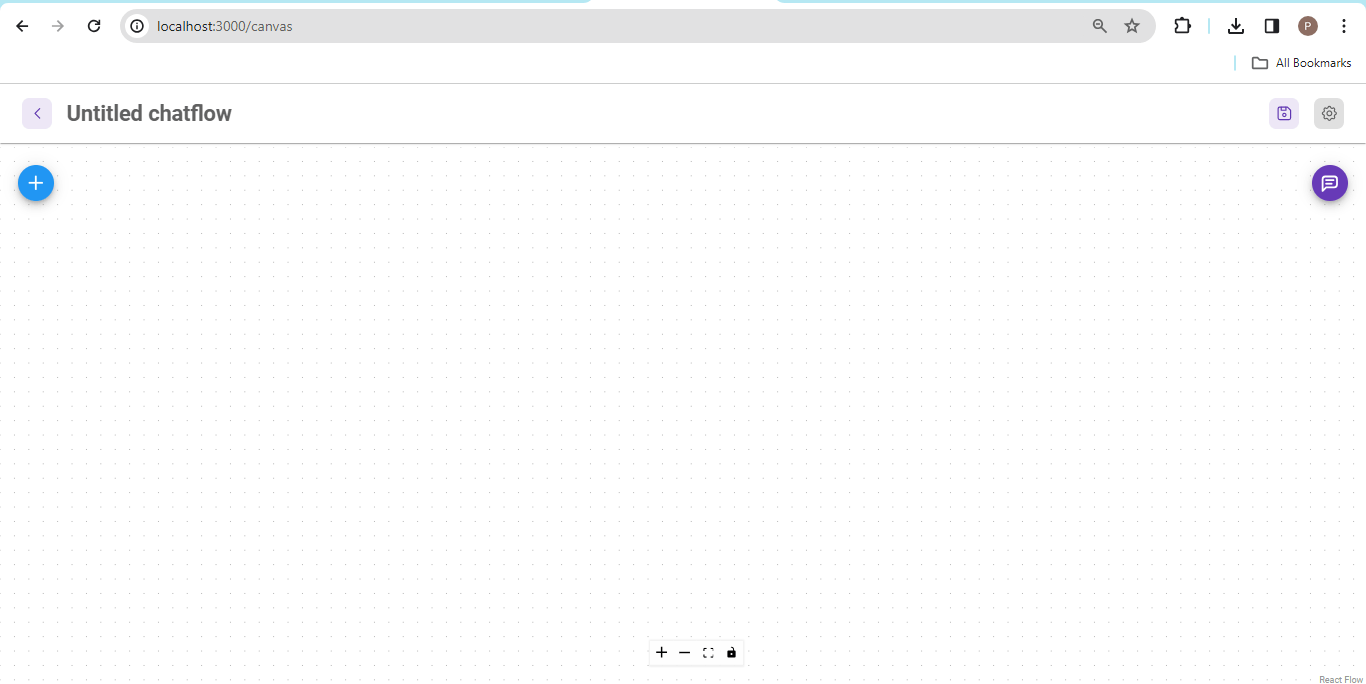Screen dimensions: 1366x684
Task: Zoom in on the canvas
Action: coord(661,653)
